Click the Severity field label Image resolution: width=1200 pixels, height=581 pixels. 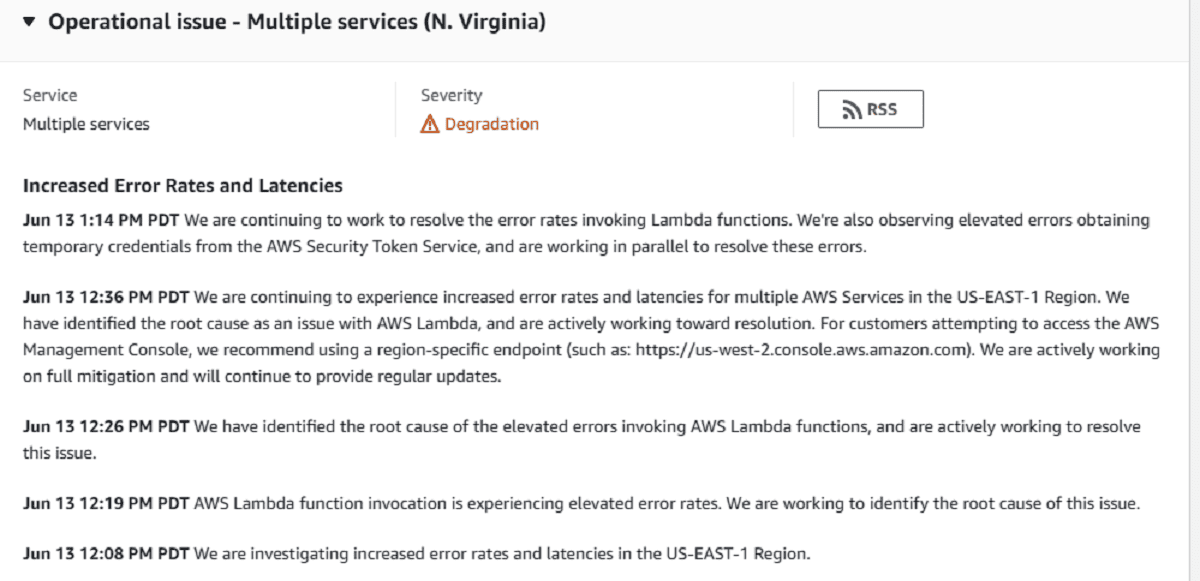click(x=451, y=95)
